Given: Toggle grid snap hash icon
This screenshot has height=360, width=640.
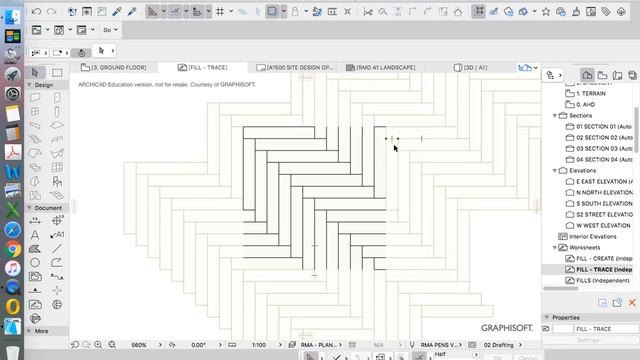Looking at the screenshot, I should 220,11.
